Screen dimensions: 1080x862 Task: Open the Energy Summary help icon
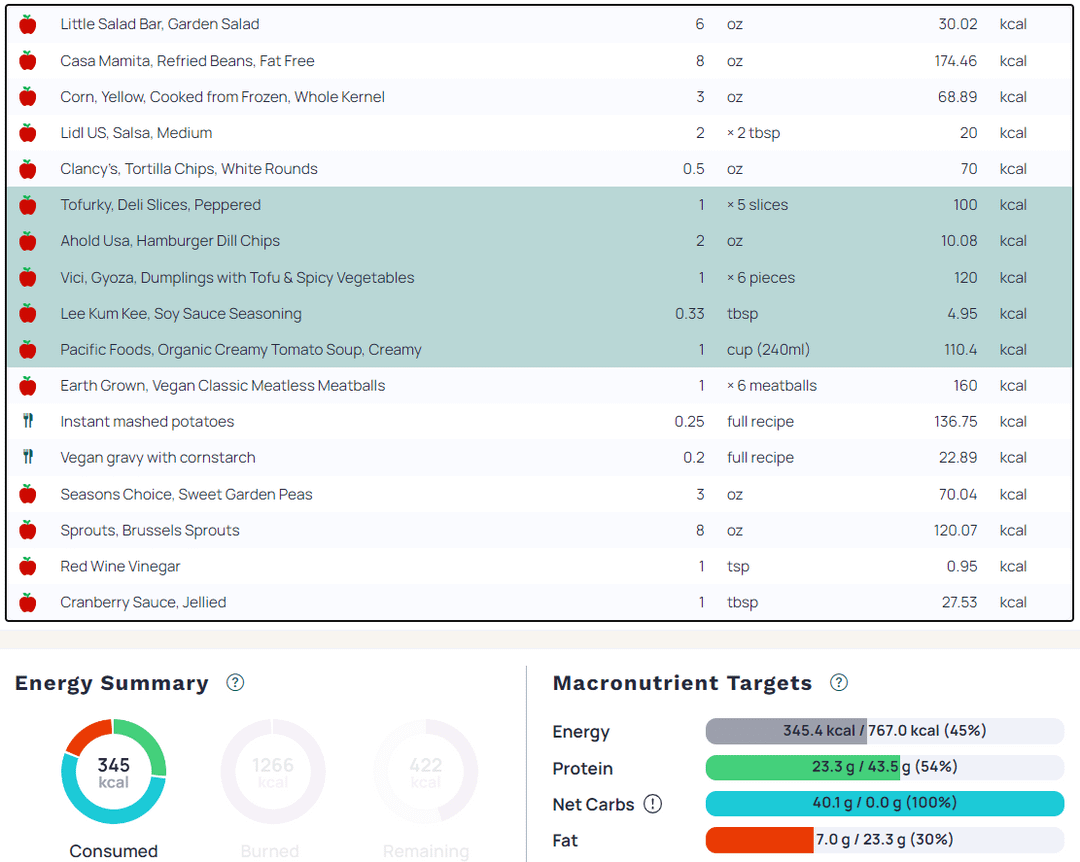[x=235, y=683]
